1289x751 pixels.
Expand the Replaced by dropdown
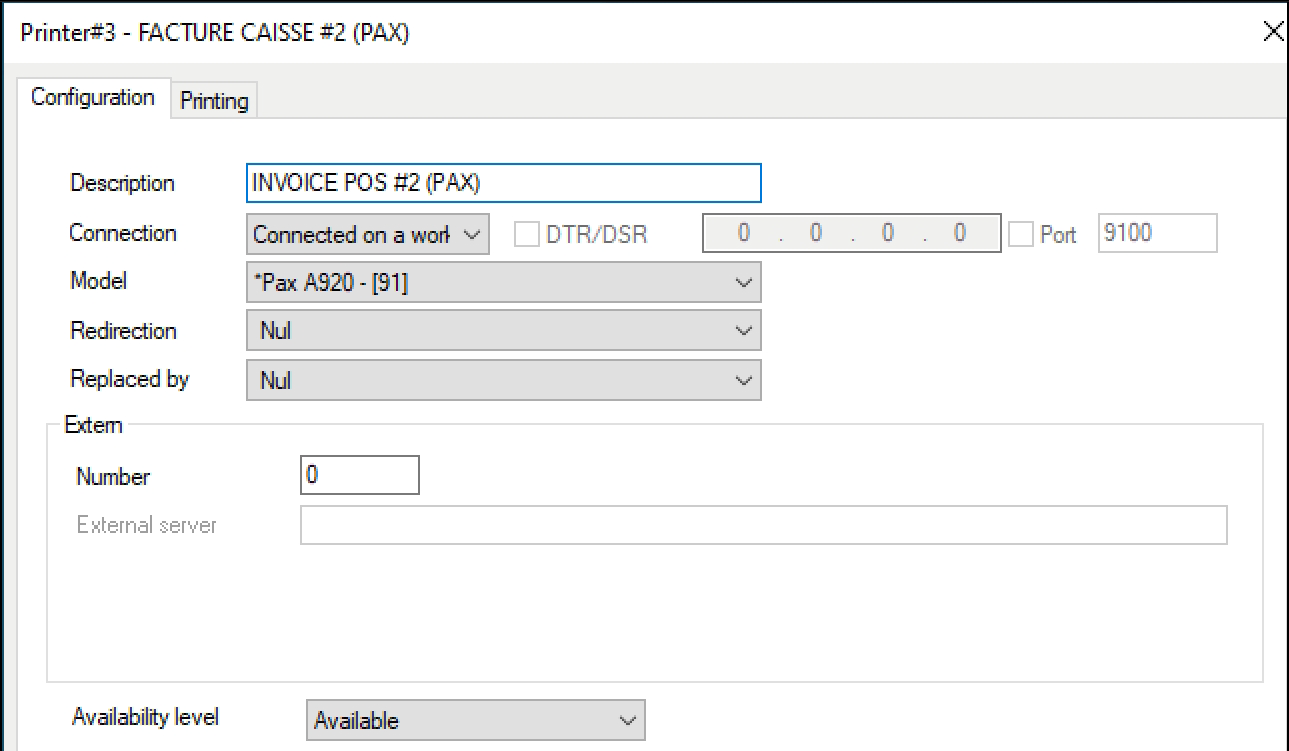pyautogui.click(x=503, y=380)
